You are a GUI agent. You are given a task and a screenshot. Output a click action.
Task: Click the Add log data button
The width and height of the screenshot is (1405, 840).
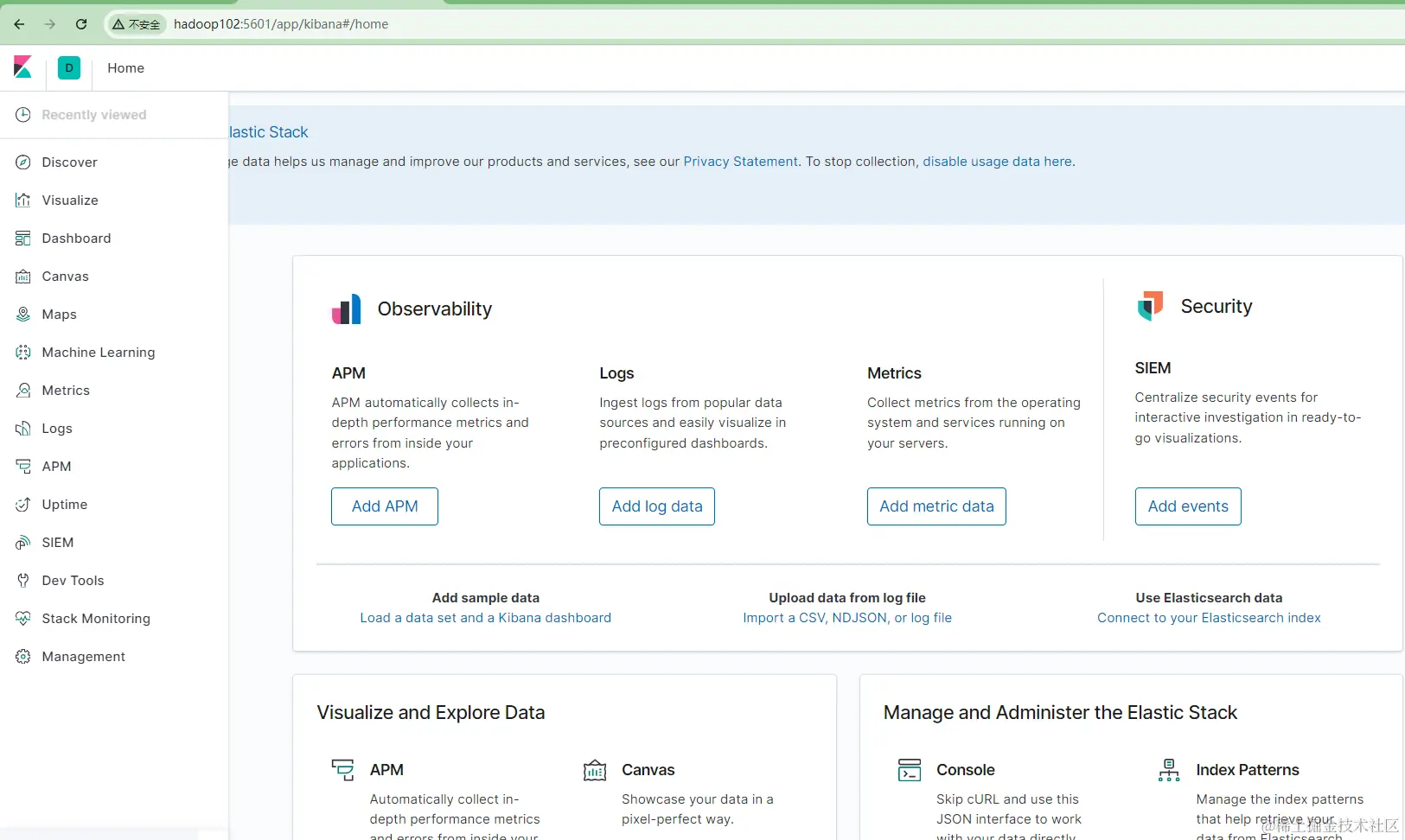[657, 506]
